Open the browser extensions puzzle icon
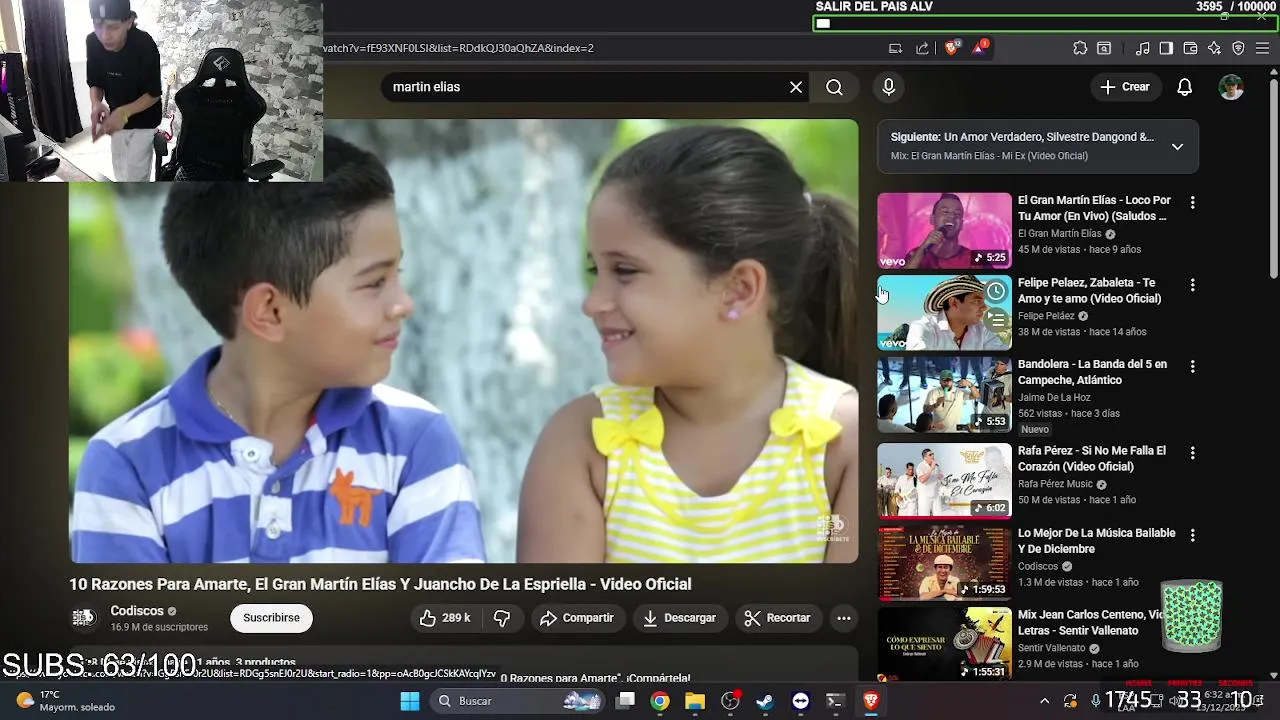 click(1080, 48)
